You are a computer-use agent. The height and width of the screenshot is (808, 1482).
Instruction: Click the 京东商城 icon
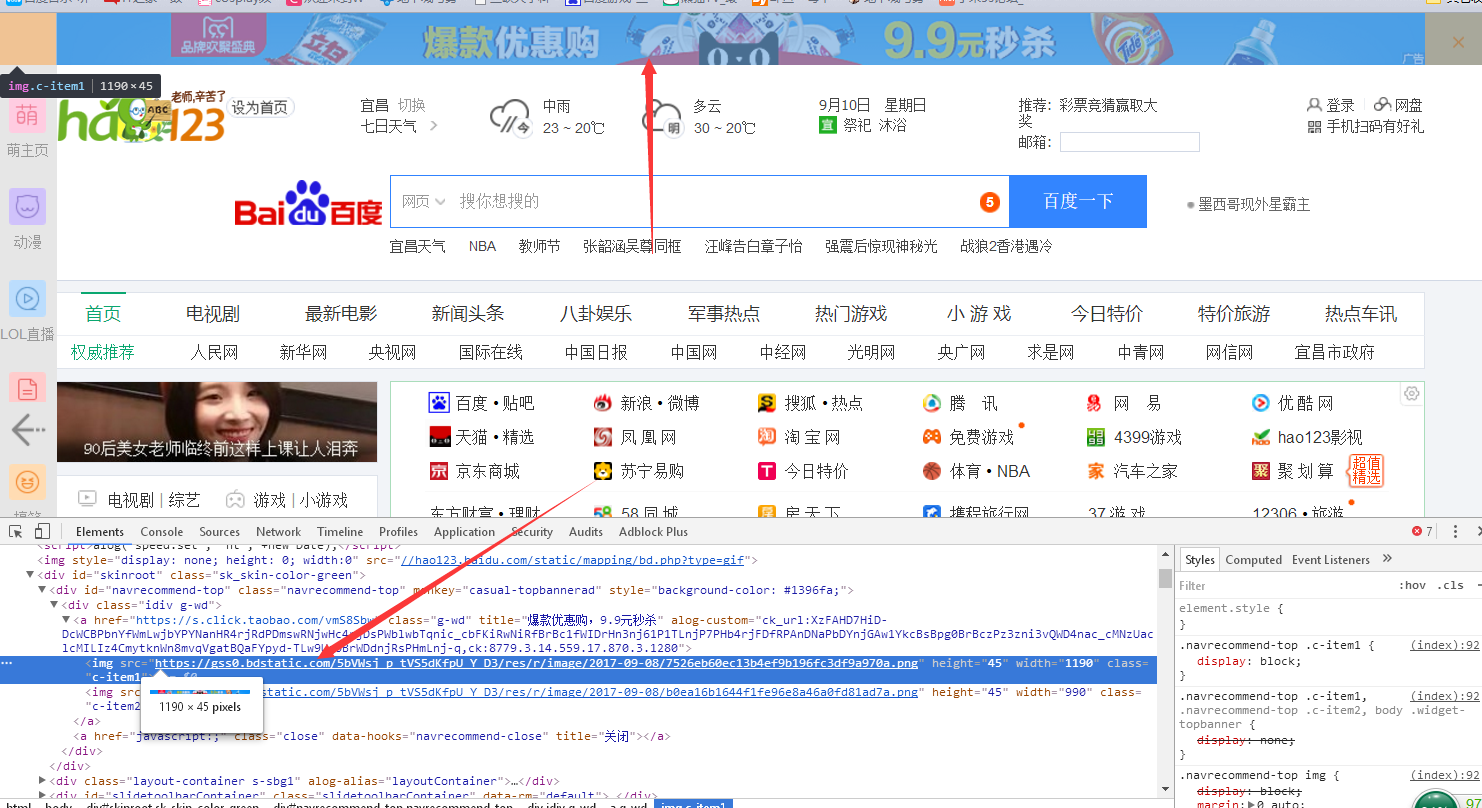point(439,471)
